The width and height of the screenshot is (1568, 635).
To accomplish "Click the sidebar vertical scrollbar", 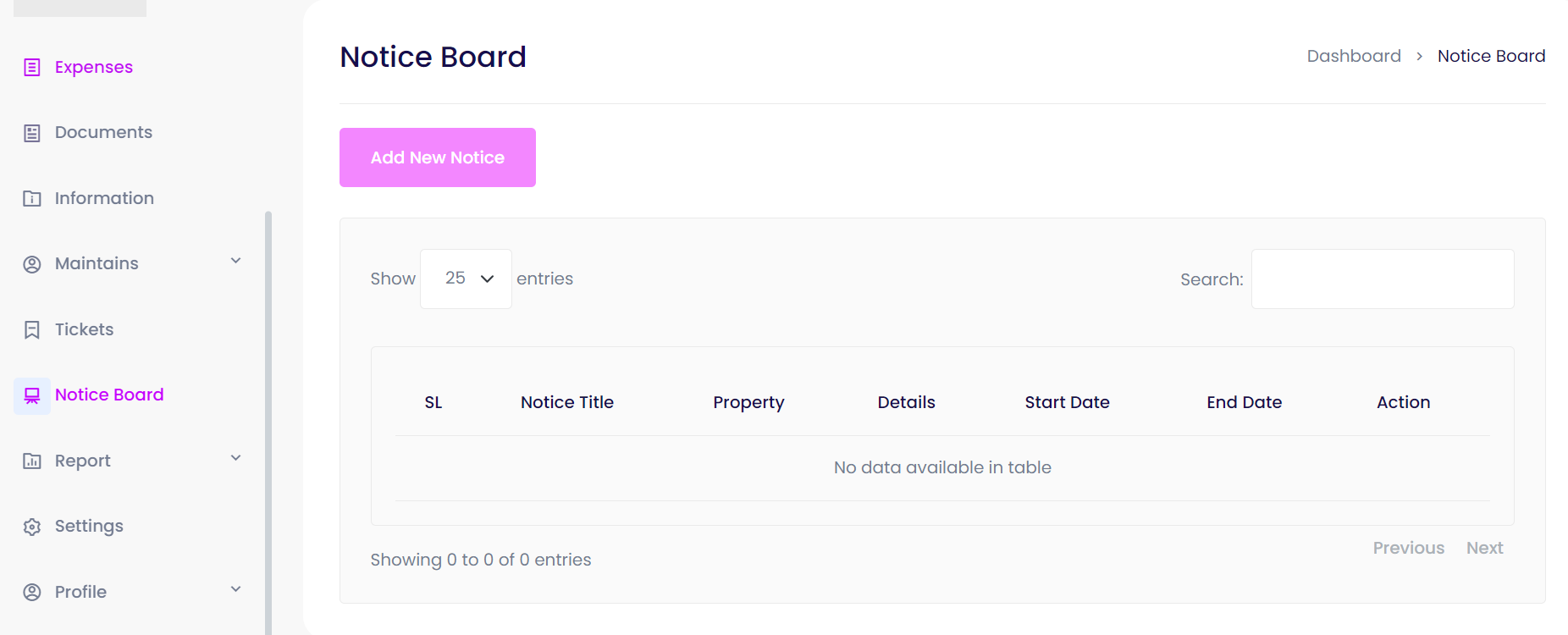I will [x=268, y=423].
